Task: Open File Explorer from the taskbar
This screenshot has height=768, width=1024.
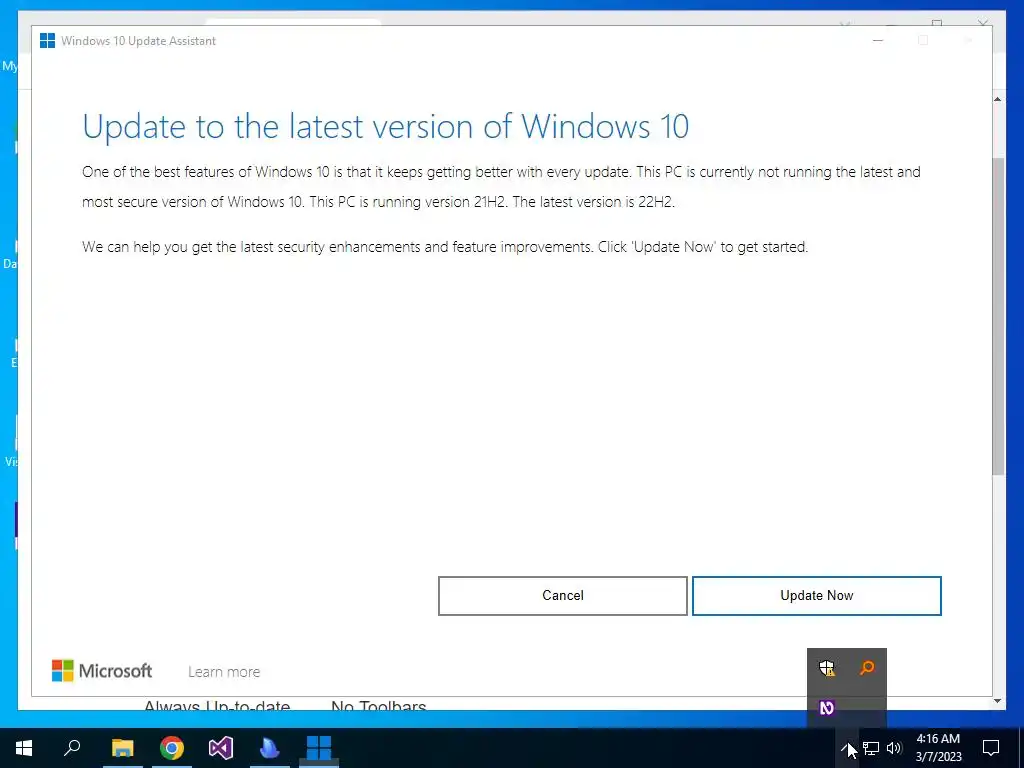Action: pyautogui.click(x=122, y=748)
